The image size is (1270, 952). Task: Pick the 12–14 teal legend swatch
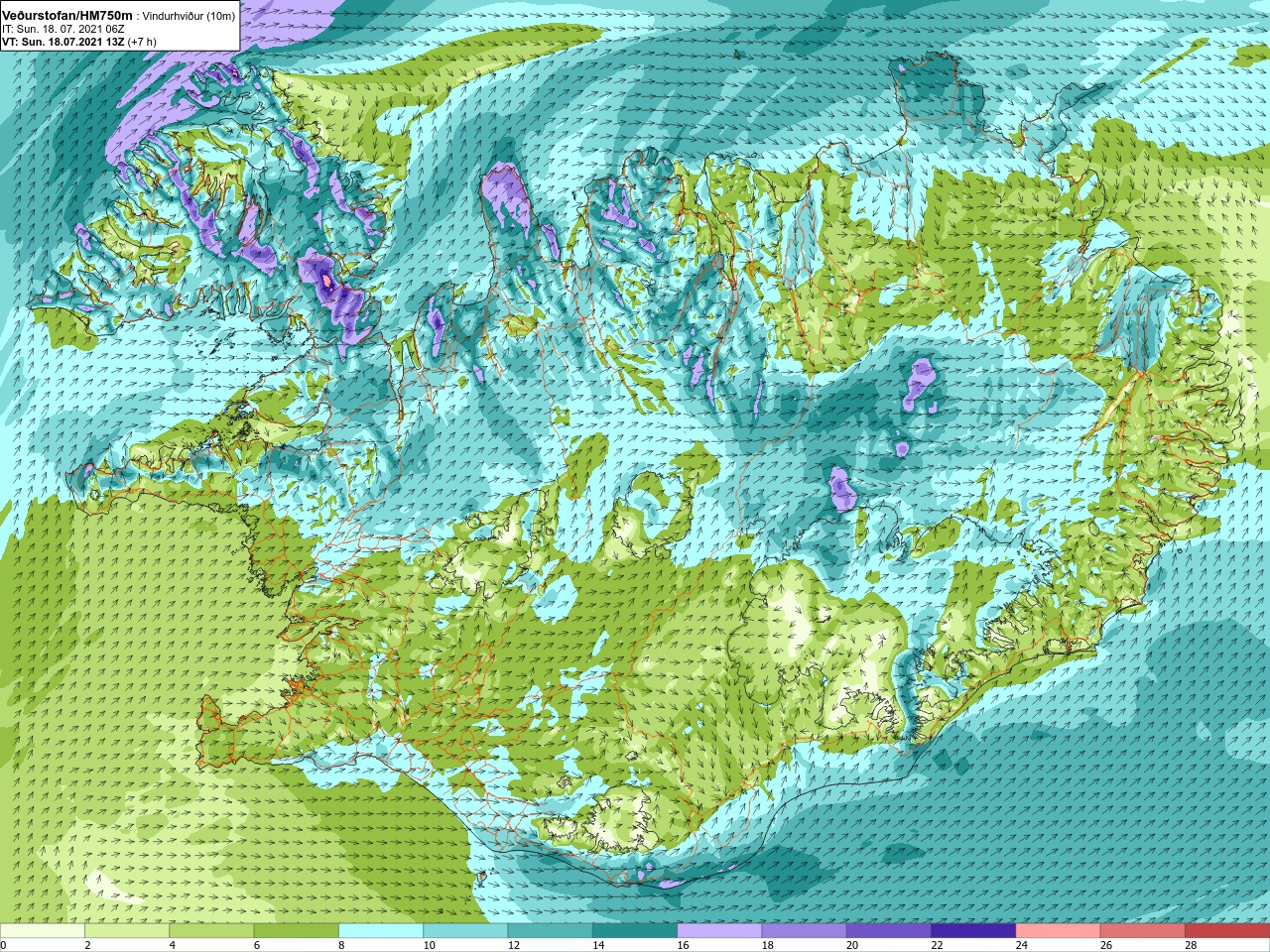point(550,931)
